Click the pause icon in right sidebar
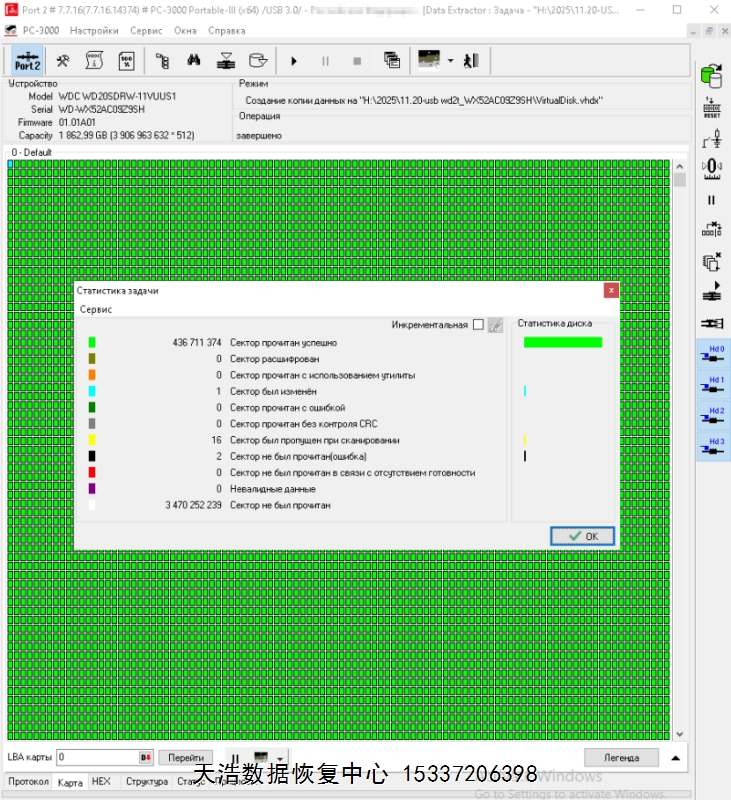This screenshot has width=731, height=800. pyautogui.click(x=712, y=200)
